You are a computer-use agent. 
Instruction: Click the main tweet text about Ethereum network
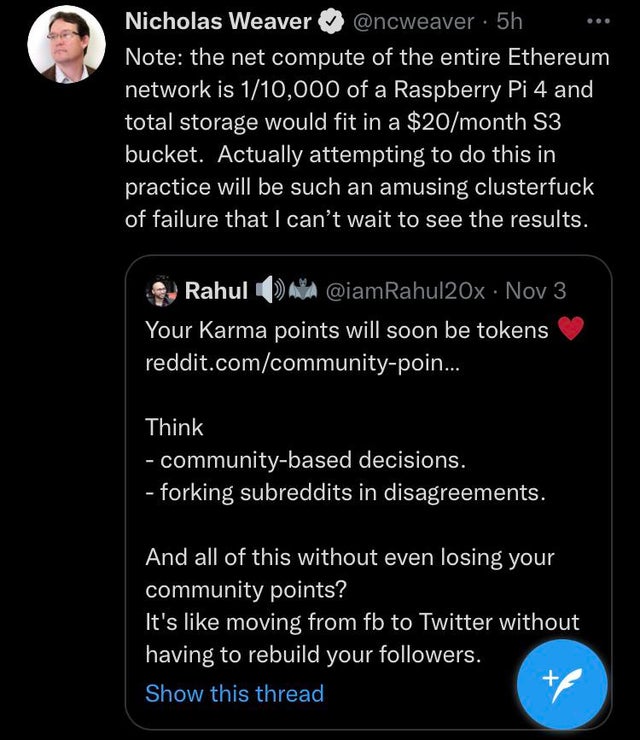[x=366, y=122]
